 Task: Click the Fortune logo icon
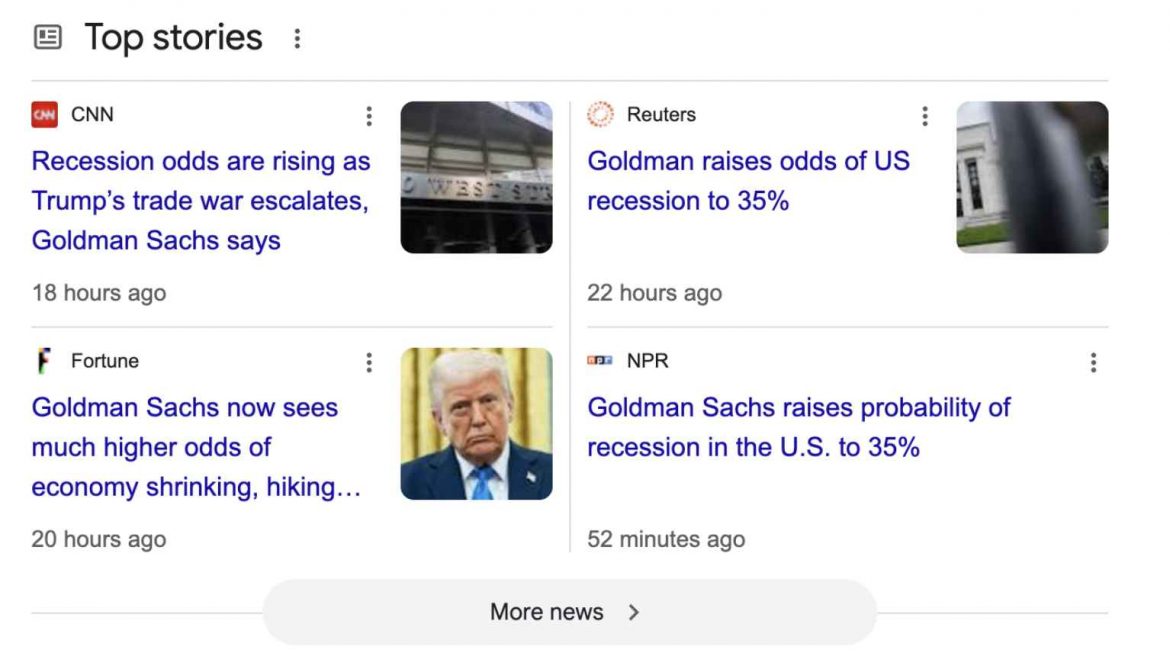click(x=45, y=361)
